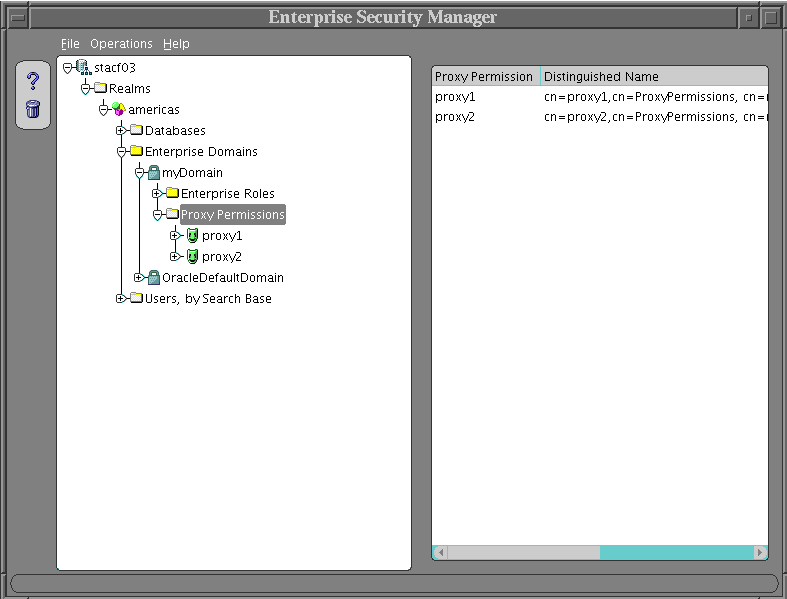Click the Distinguished Name column header

(652, 77)
